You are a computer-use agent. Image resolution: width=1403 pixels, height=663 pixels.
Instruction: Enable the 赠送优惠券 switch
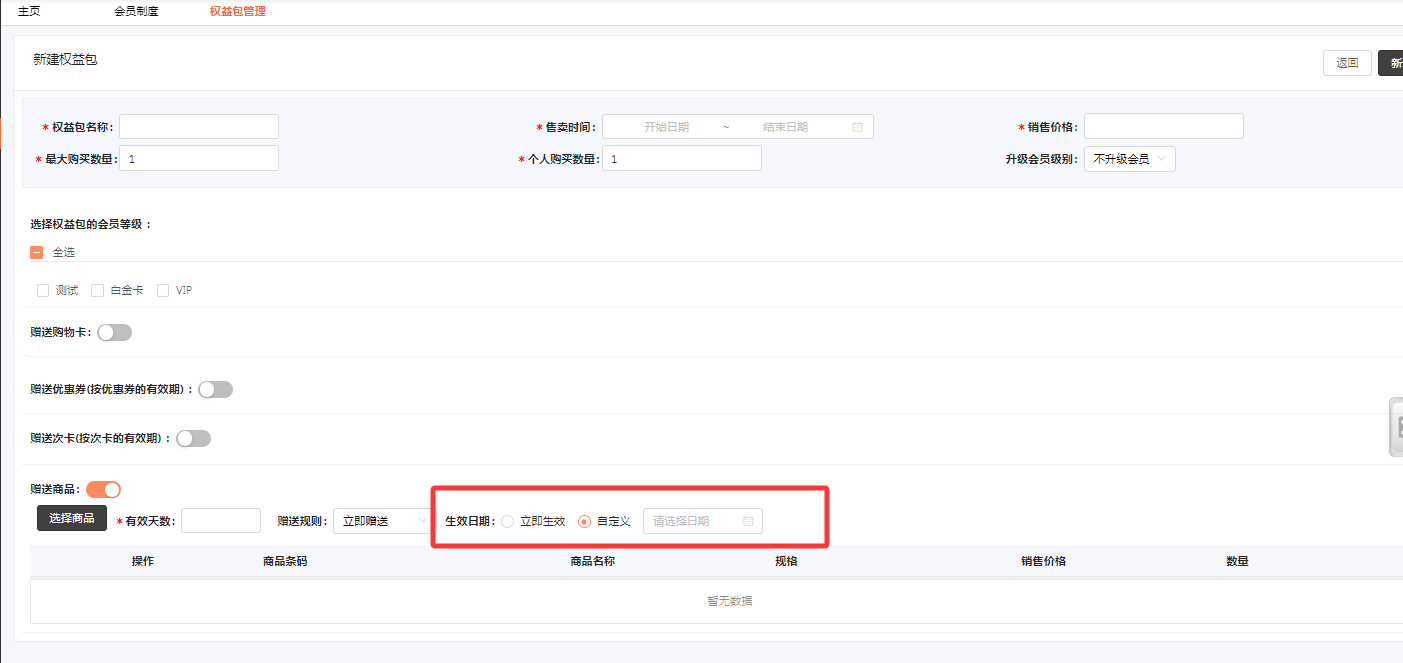coord(215,390)
